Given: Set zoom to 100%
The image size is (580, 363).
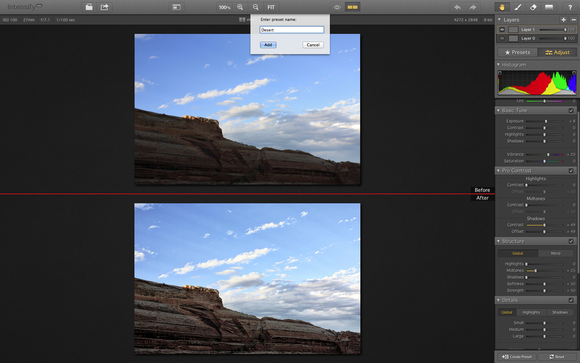Looking at the screenshot, I should (x=224, y=7).
